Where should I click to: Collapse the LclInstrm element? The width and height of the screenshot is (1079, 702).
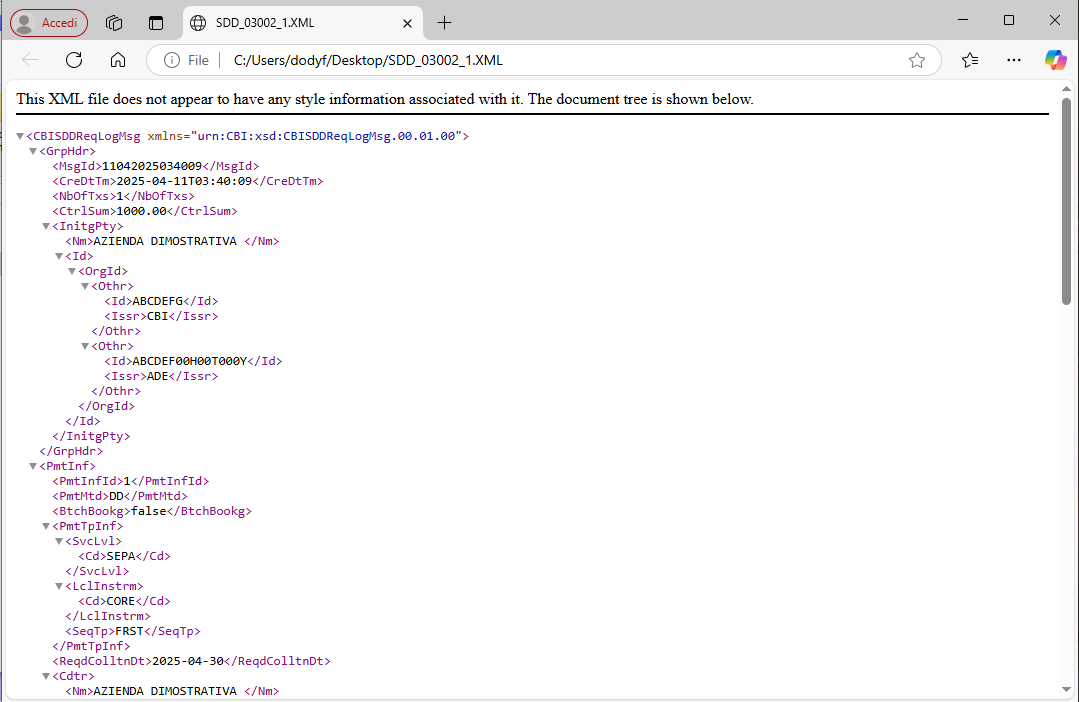click(59, 586)
